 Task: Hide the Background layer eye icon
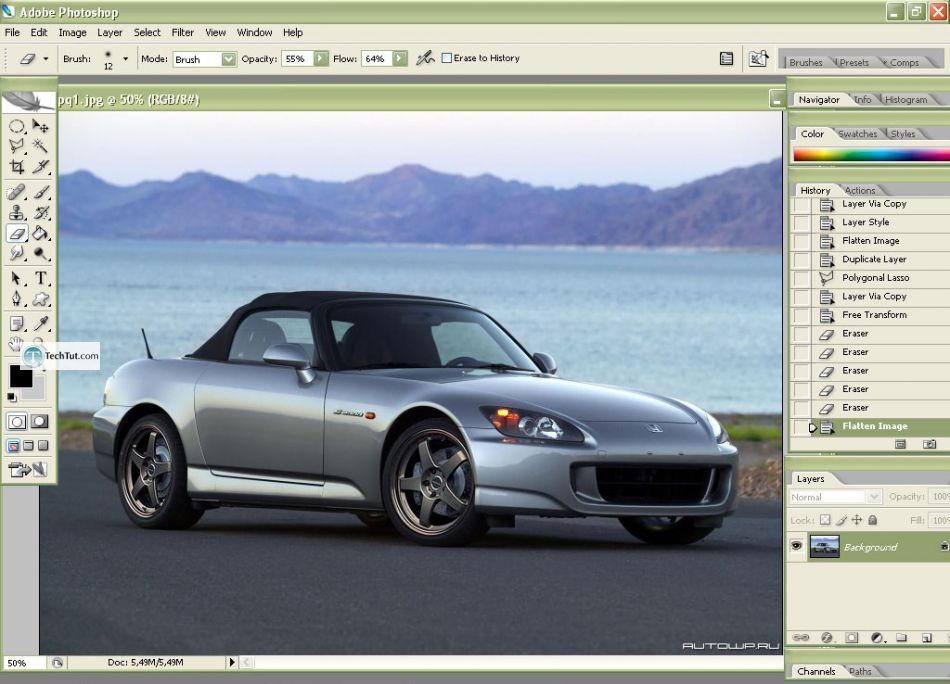[x=797, y=546]
